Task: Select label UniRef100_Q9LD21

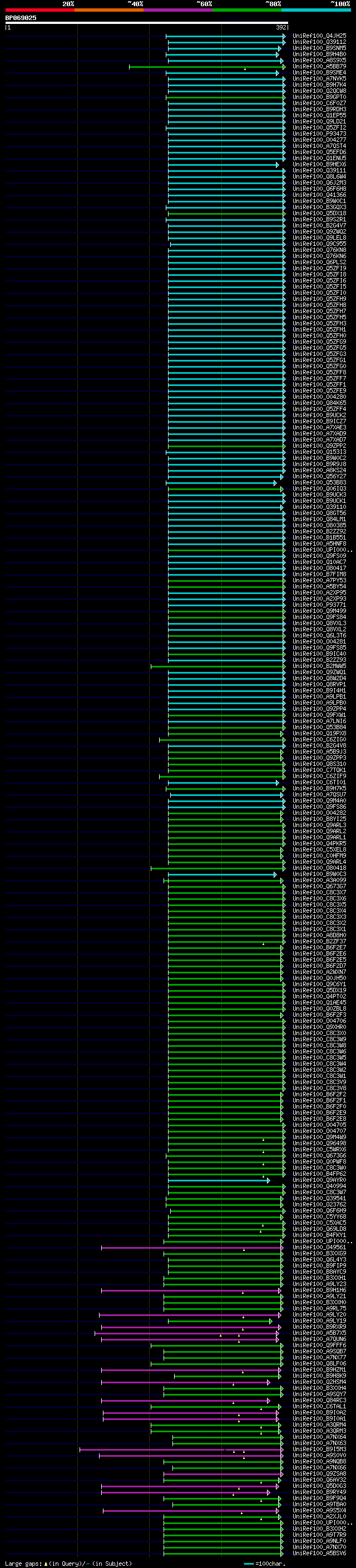Action: coord(319,122)
